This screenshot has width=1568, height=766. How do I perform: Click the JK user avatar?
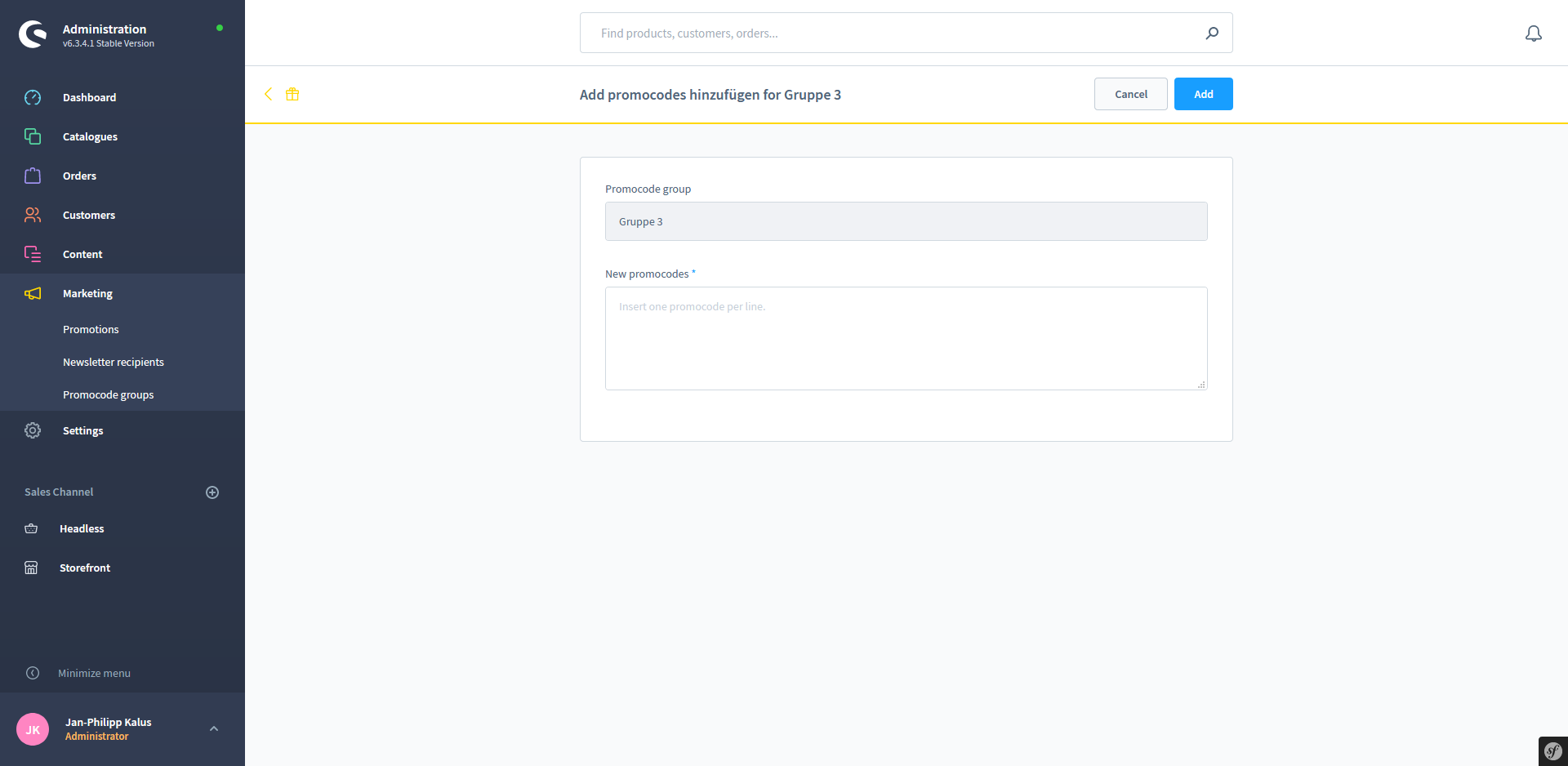pyautogui.click(x=33, y=729)
